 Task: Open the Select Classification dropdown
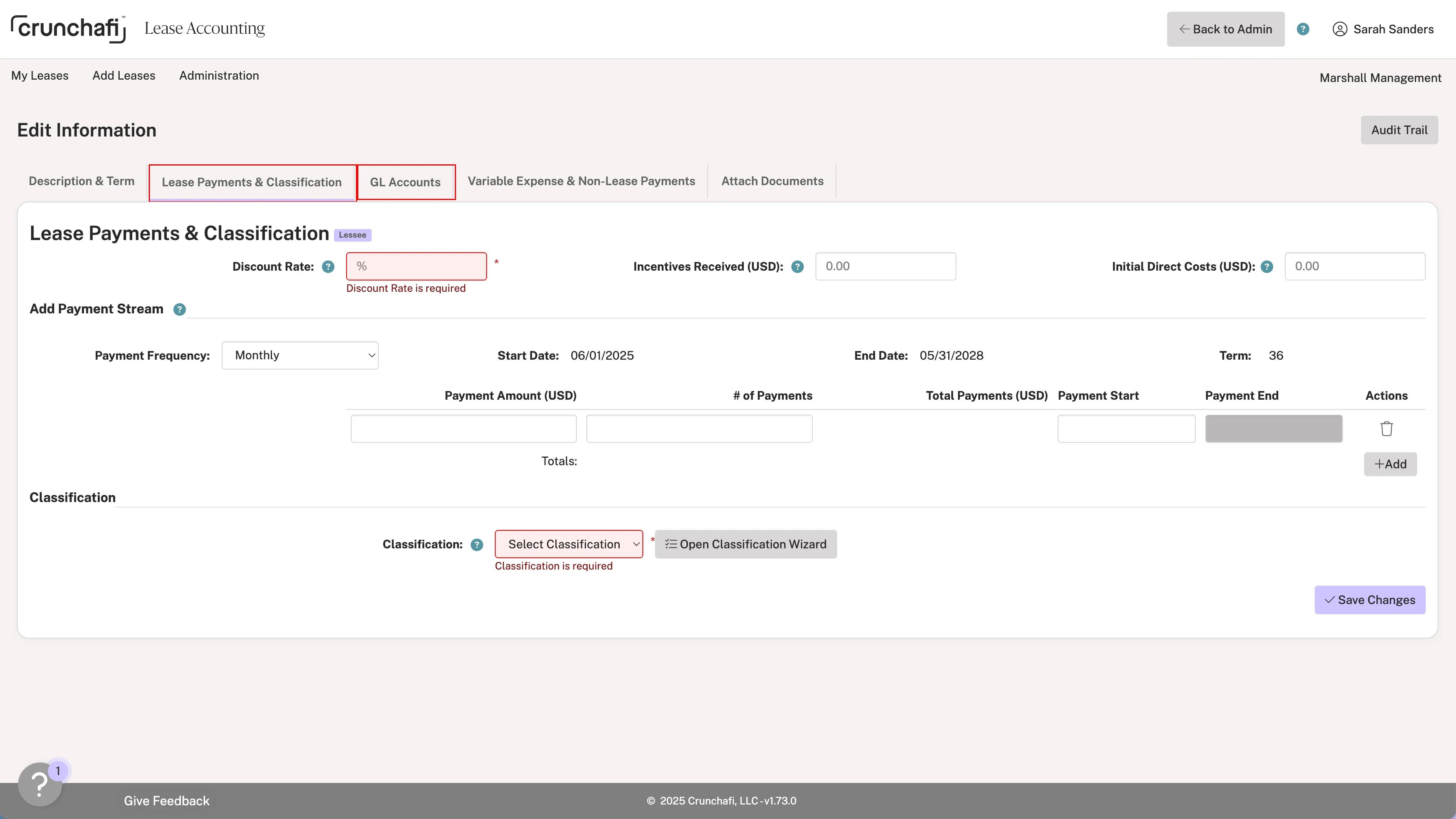click(x=569, y=544)
